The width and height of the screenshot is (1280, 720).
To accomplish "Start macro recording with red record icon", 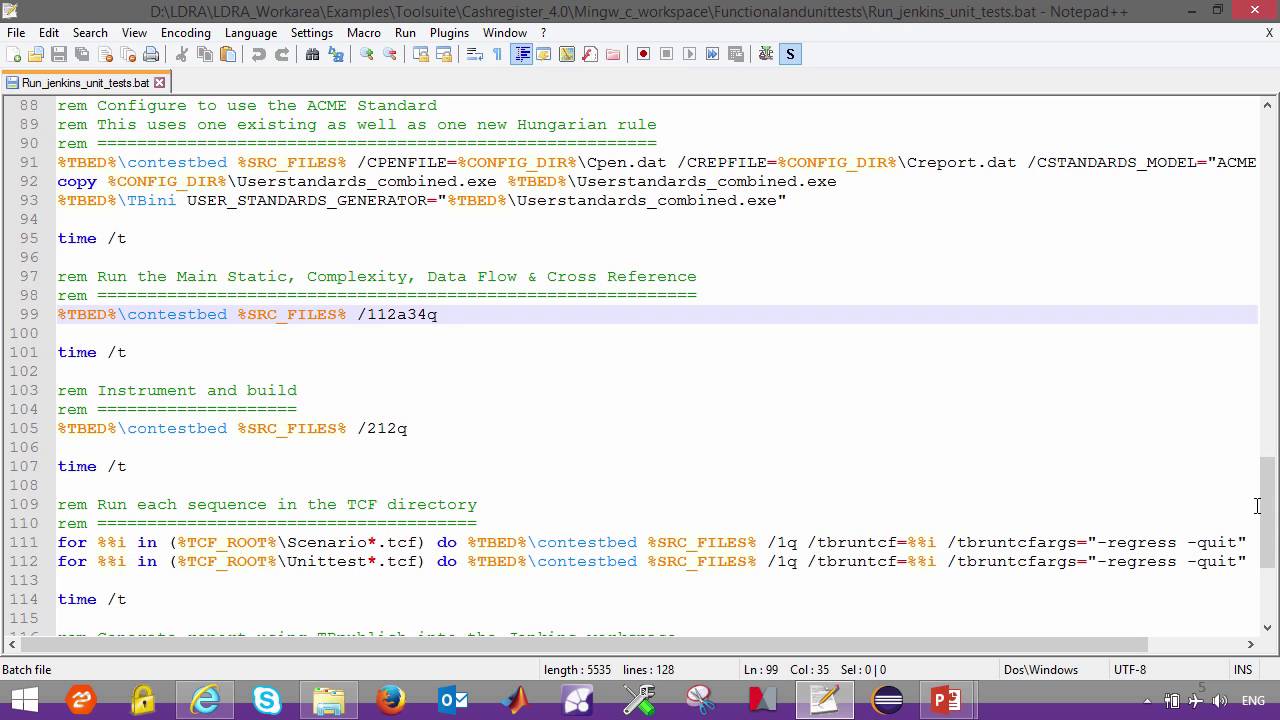I will (x=643, y=54).
